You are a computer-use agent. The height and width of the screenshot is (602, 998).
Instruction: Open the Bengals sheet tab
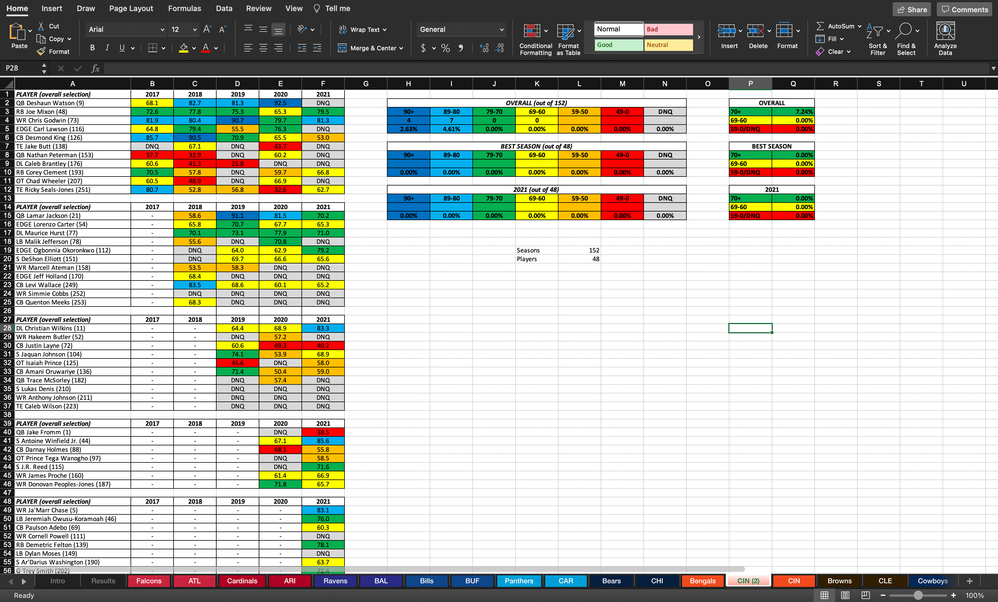click(704, 580)
